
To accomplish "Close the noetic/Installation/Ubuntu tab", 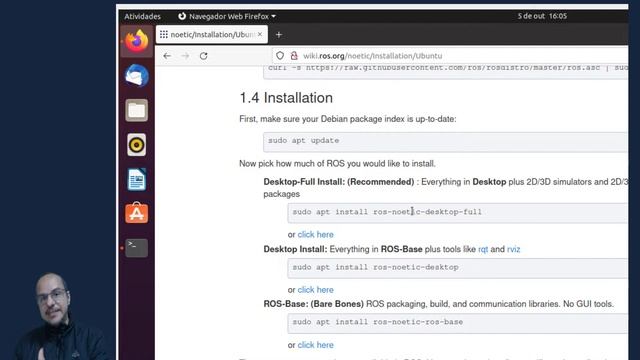I will (x=260, y=35).
